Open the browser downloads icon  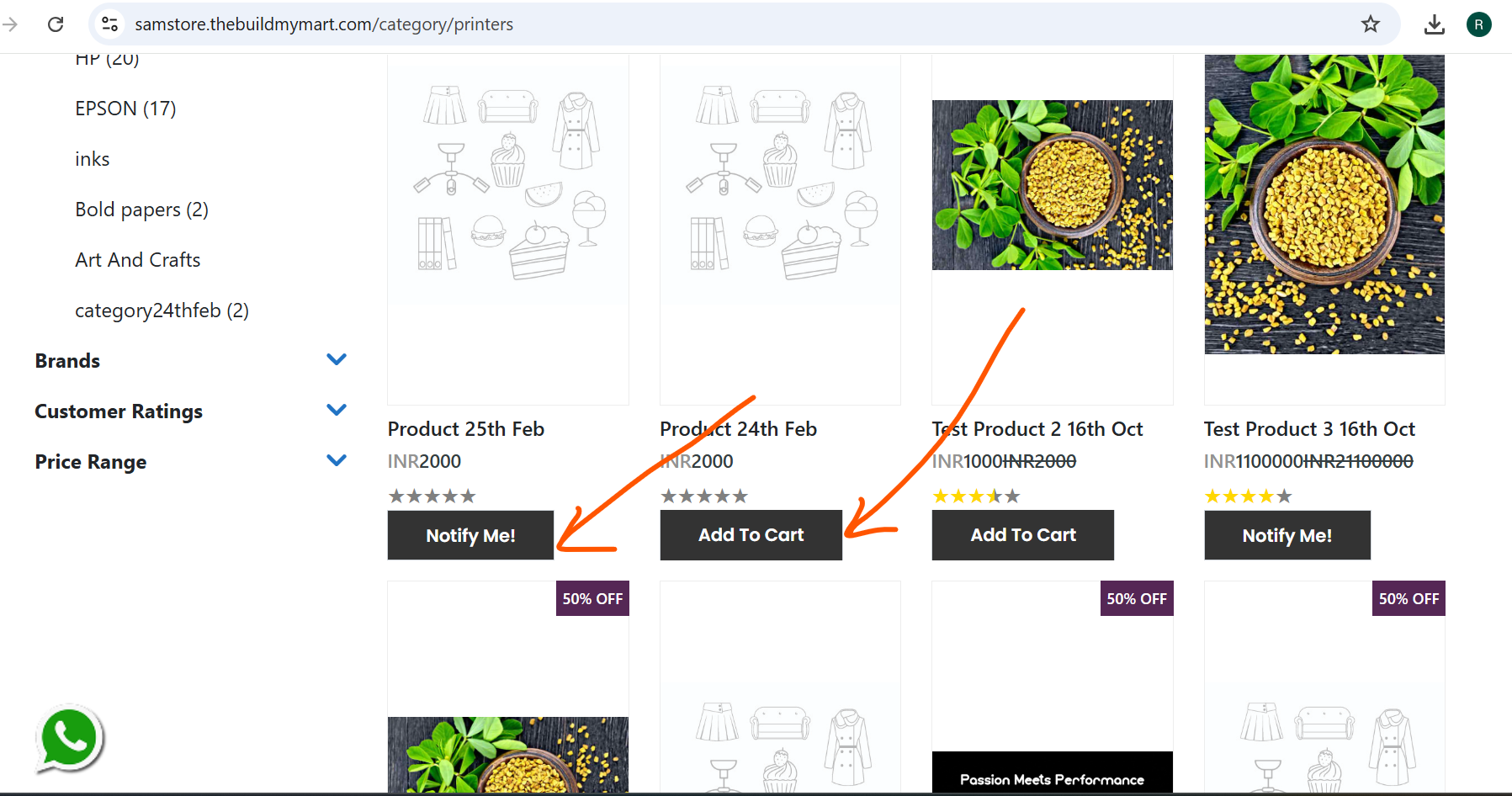click(1435, 24)
